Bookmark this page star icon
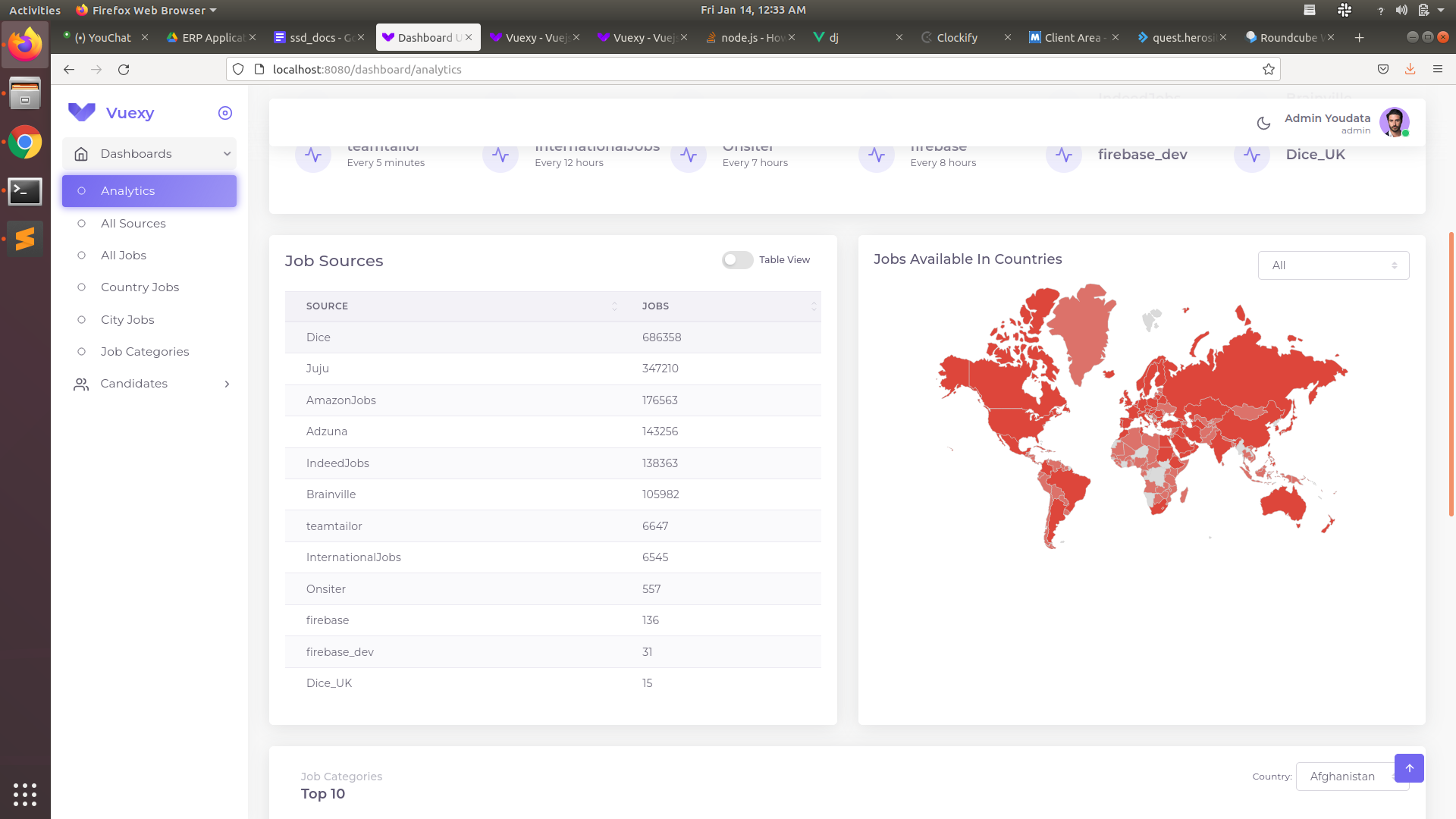Screen dimensions: 1456x819 (x=1269, y=69)
